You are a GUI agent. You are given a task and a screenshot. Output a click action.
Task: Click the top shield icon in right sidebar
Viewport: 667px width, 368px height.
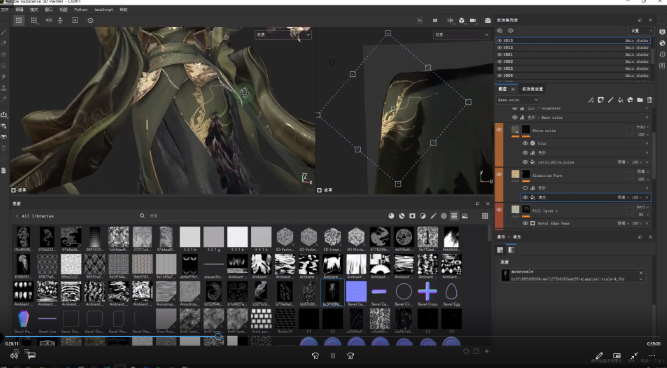[x=662, y=32]
